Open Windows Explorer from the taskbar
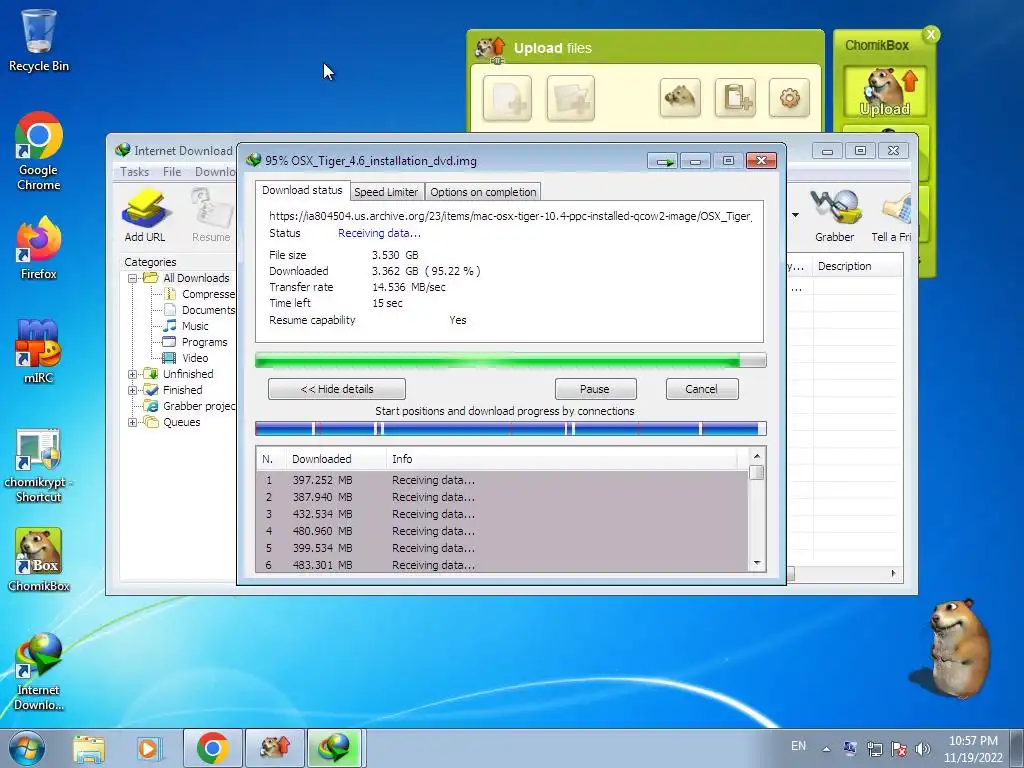 [88, 748]
